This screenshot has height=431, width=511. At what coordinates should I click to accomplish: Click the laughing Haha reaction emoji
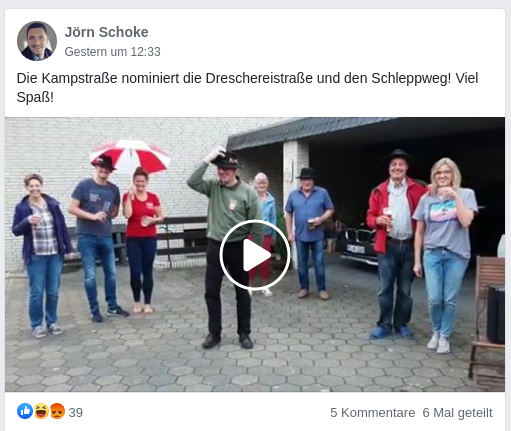point(41,411)
